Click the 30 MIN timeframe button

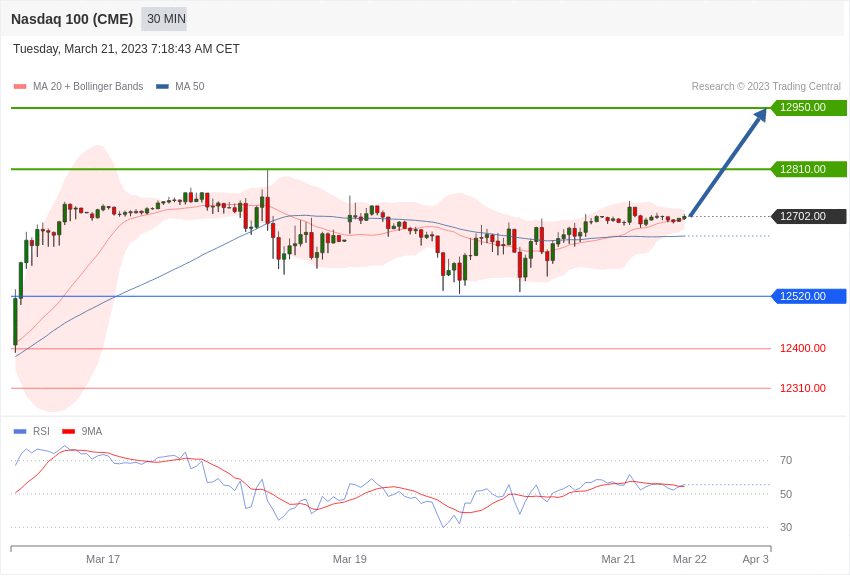165,19
